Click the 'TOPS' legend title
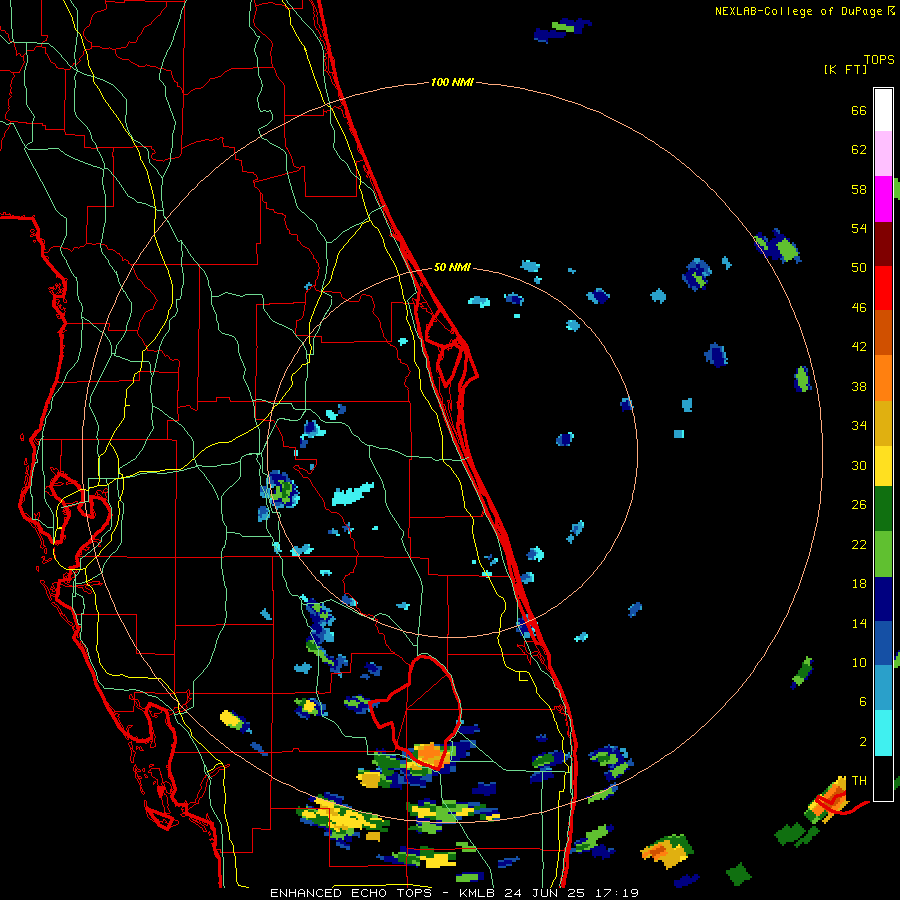Screen dimensions: 900x900 [879, 60]
